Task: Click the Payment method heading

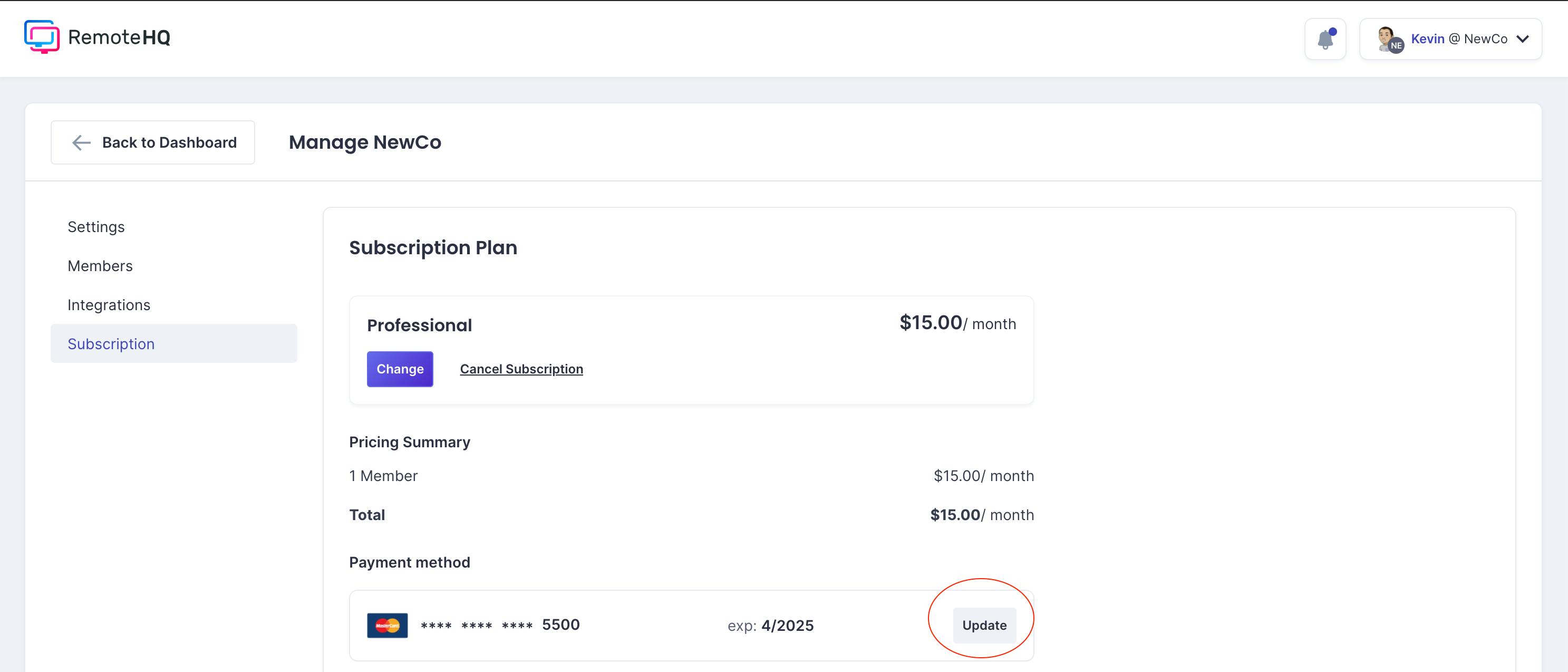Action: click(x=410, y=562)
